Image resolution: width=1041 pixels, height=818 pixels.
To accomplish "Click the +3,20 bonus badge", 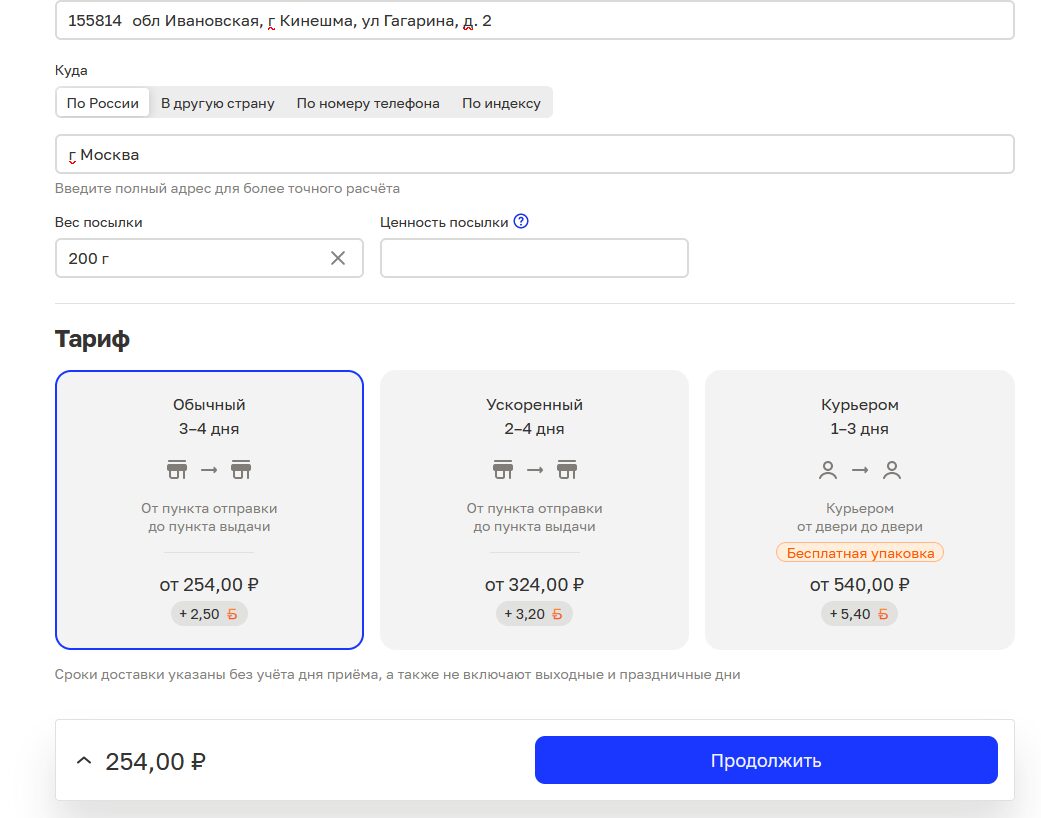I will [534, 614].
